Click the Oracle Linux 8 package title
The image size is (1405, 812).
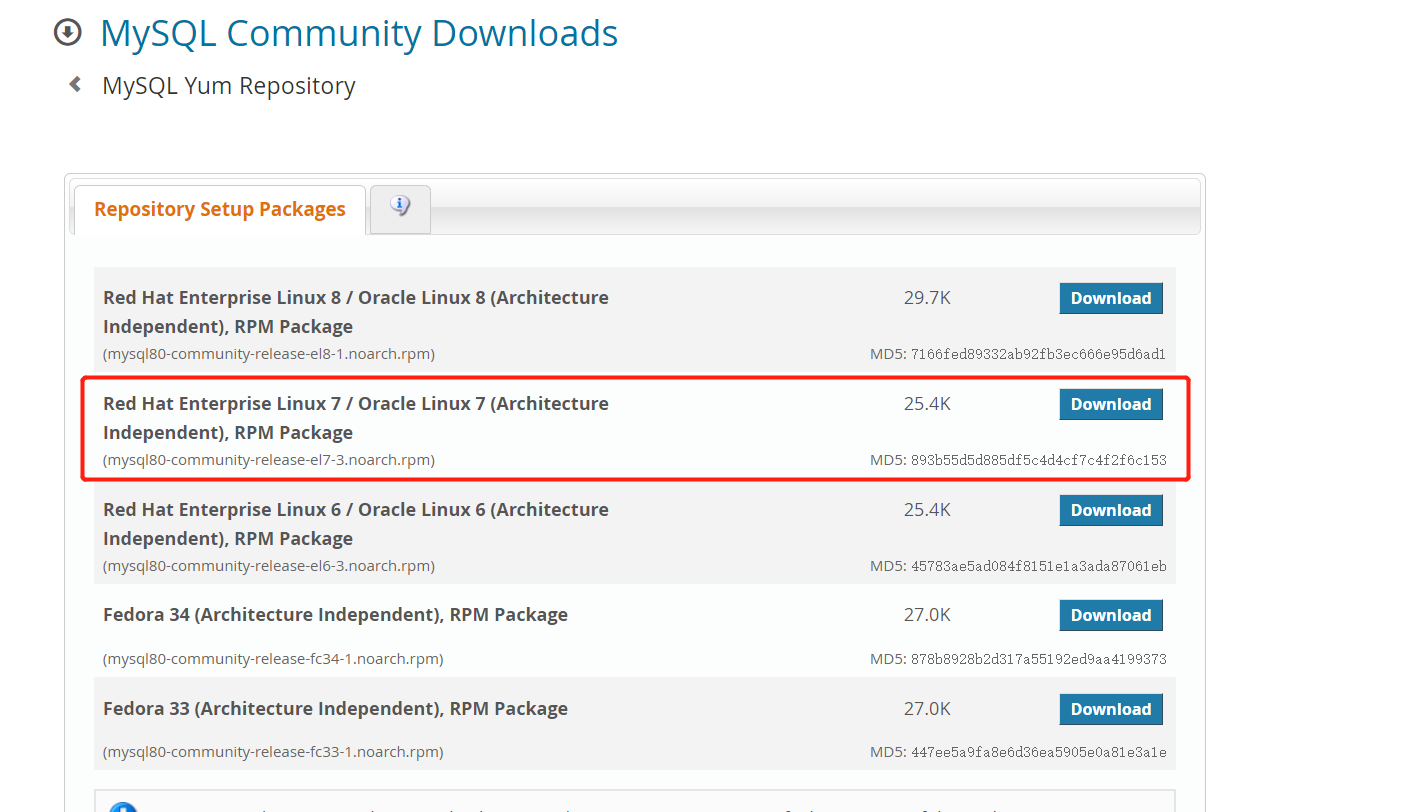tap(355, 311)
